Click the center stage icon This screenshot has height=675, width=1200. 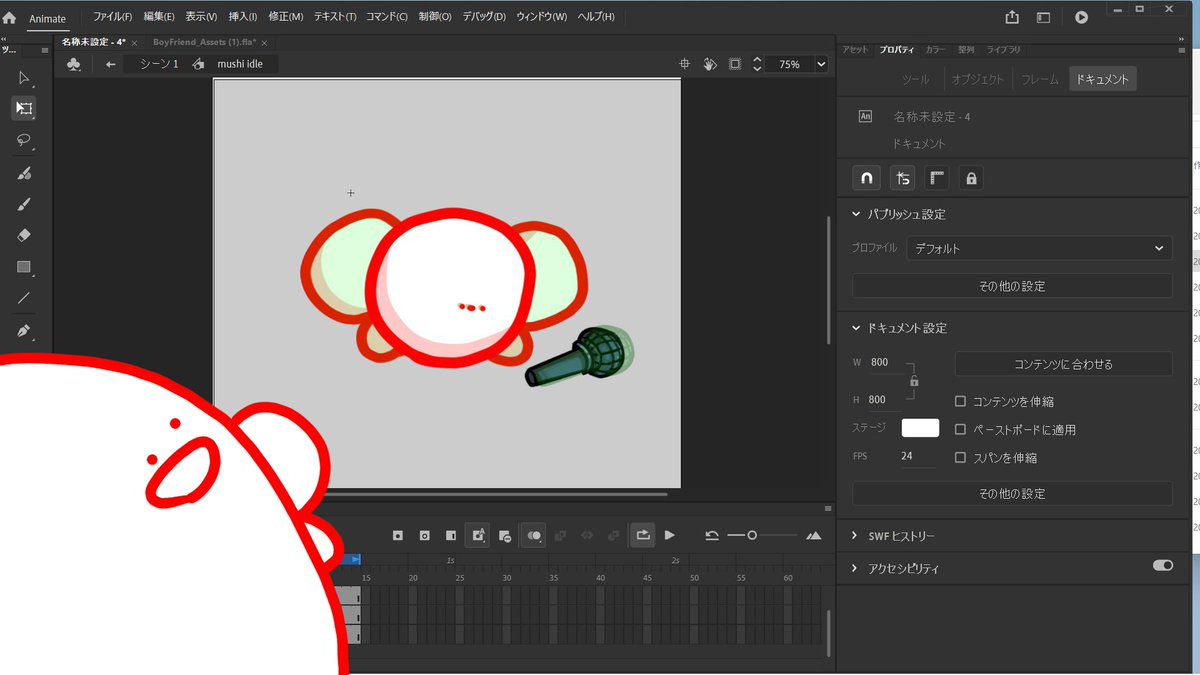coord(685,64)
